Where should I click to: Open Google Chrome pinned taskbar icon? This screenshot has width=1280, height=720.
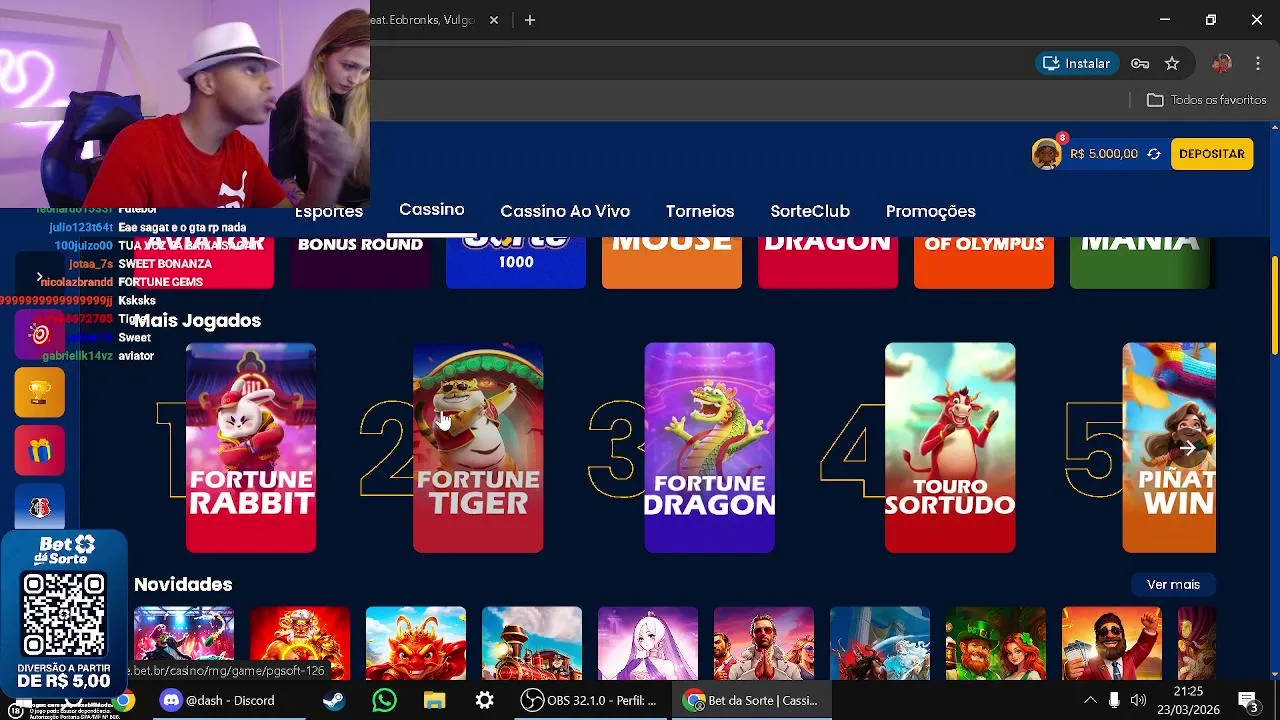click(124, 700)
